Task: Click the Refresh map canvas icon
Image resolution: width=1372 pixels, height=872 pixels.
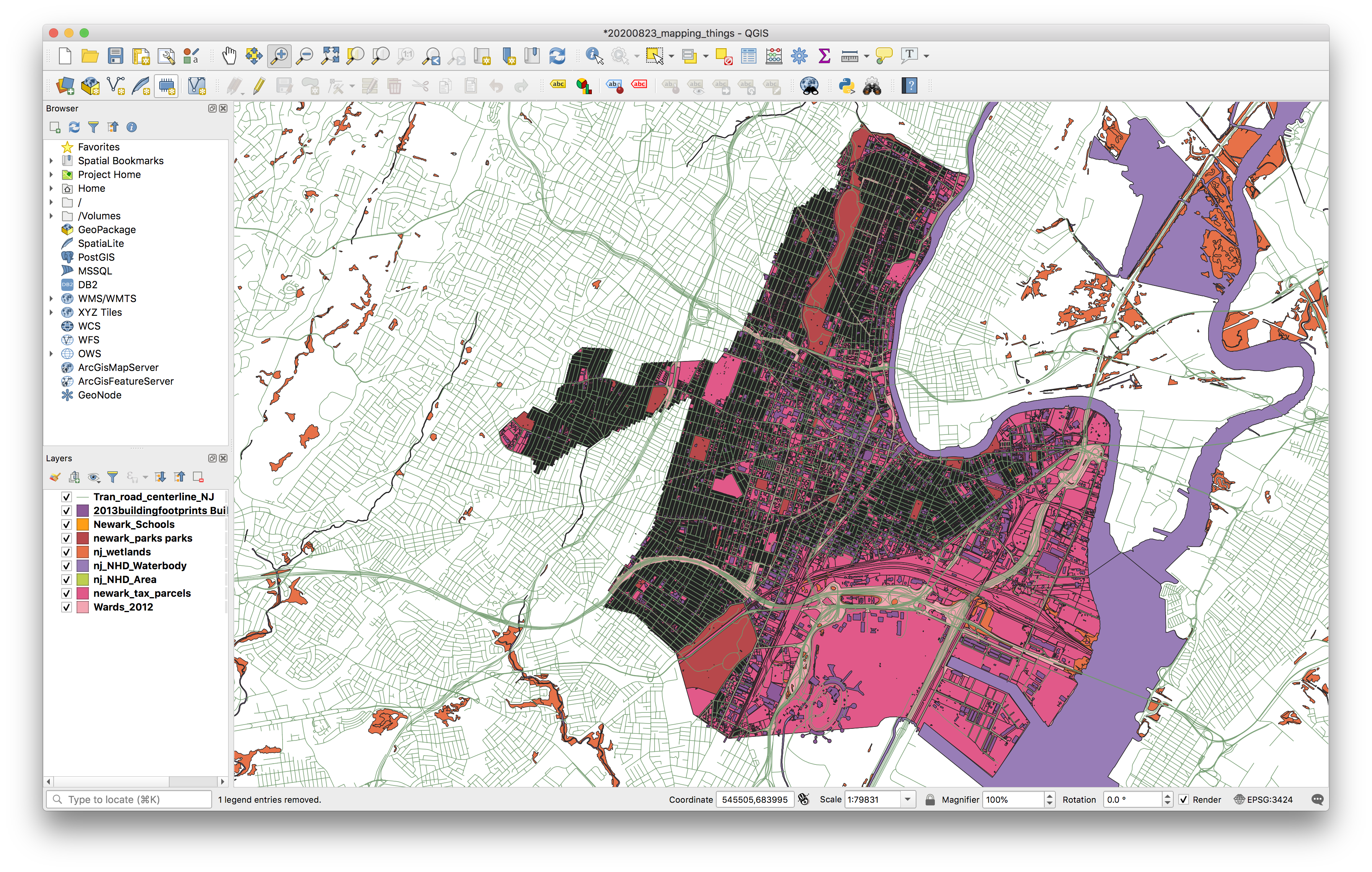Action: coord(557,56)
